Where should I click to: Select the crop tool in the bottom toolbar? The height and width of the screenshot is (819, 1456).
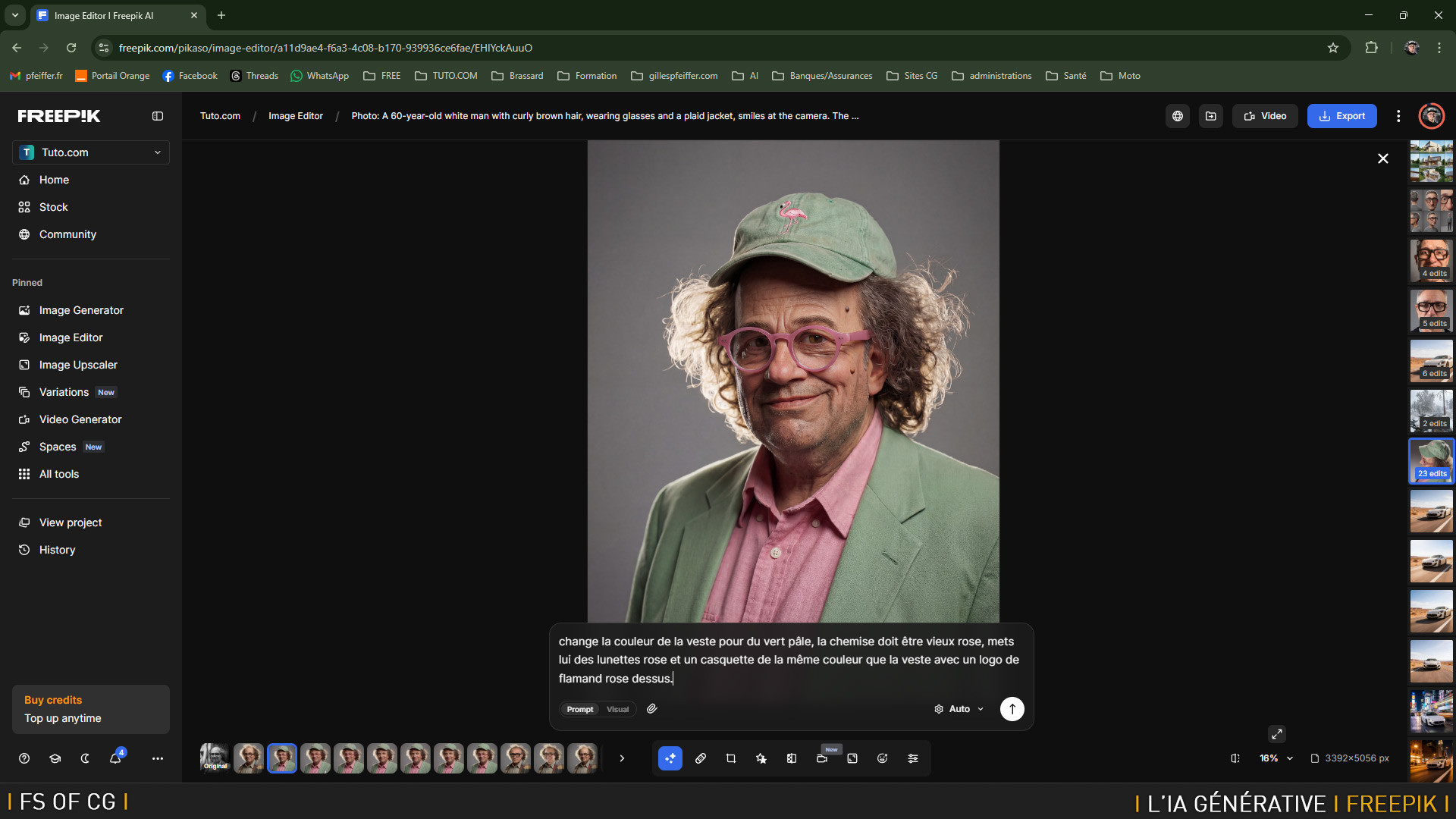[730, 758]
